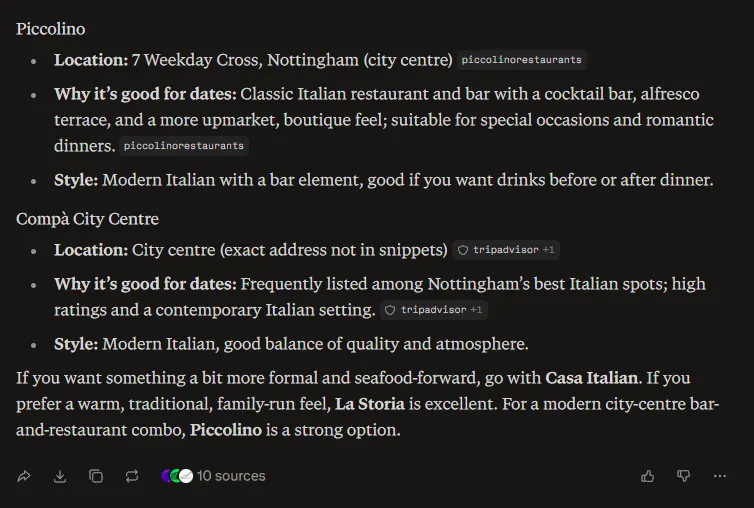Click the bold La Storia text
The image size is (754, 508).
[370, 404]
